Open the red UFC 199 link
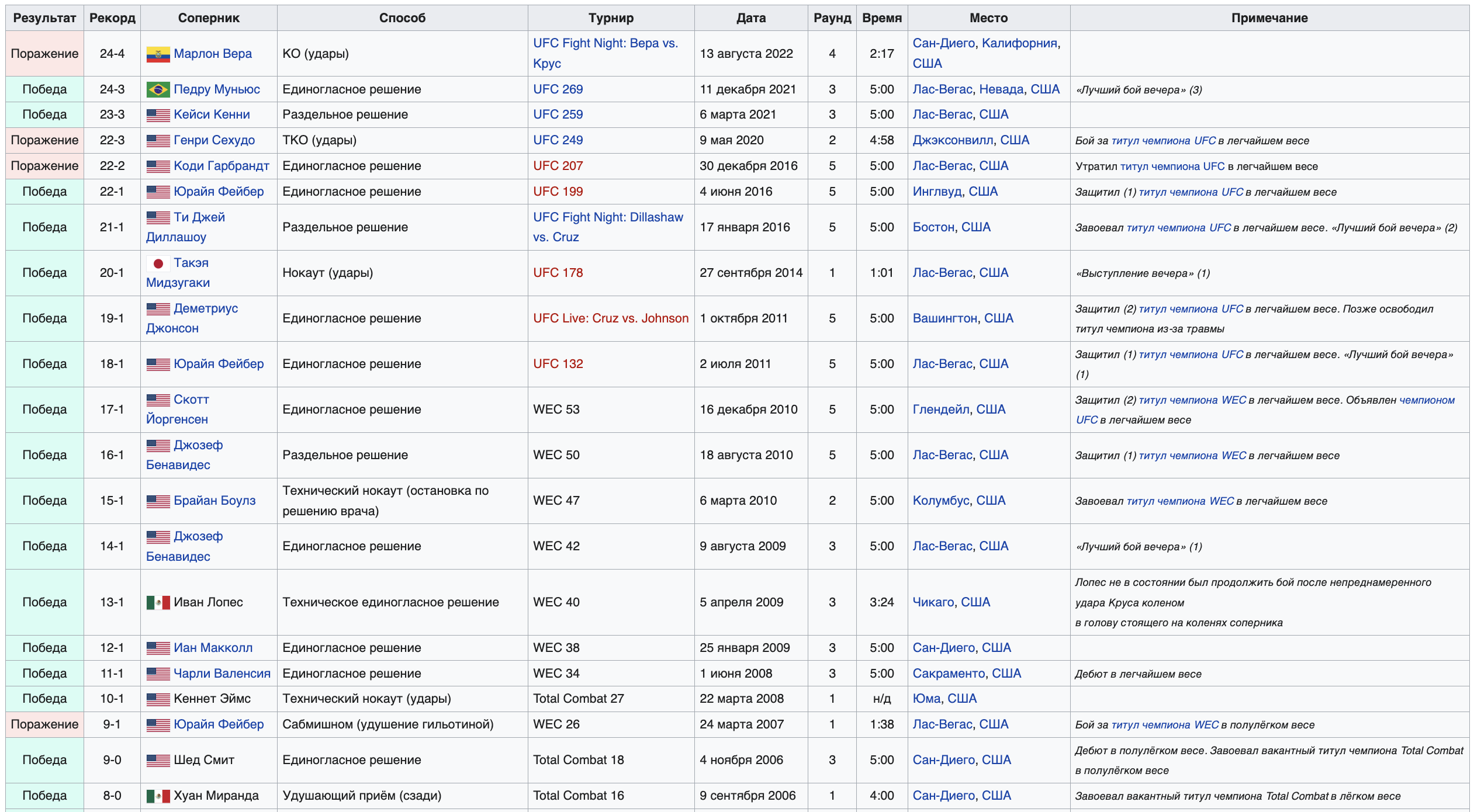The height and width of the screenshot is (812, 1474). [x=558, y=192]
